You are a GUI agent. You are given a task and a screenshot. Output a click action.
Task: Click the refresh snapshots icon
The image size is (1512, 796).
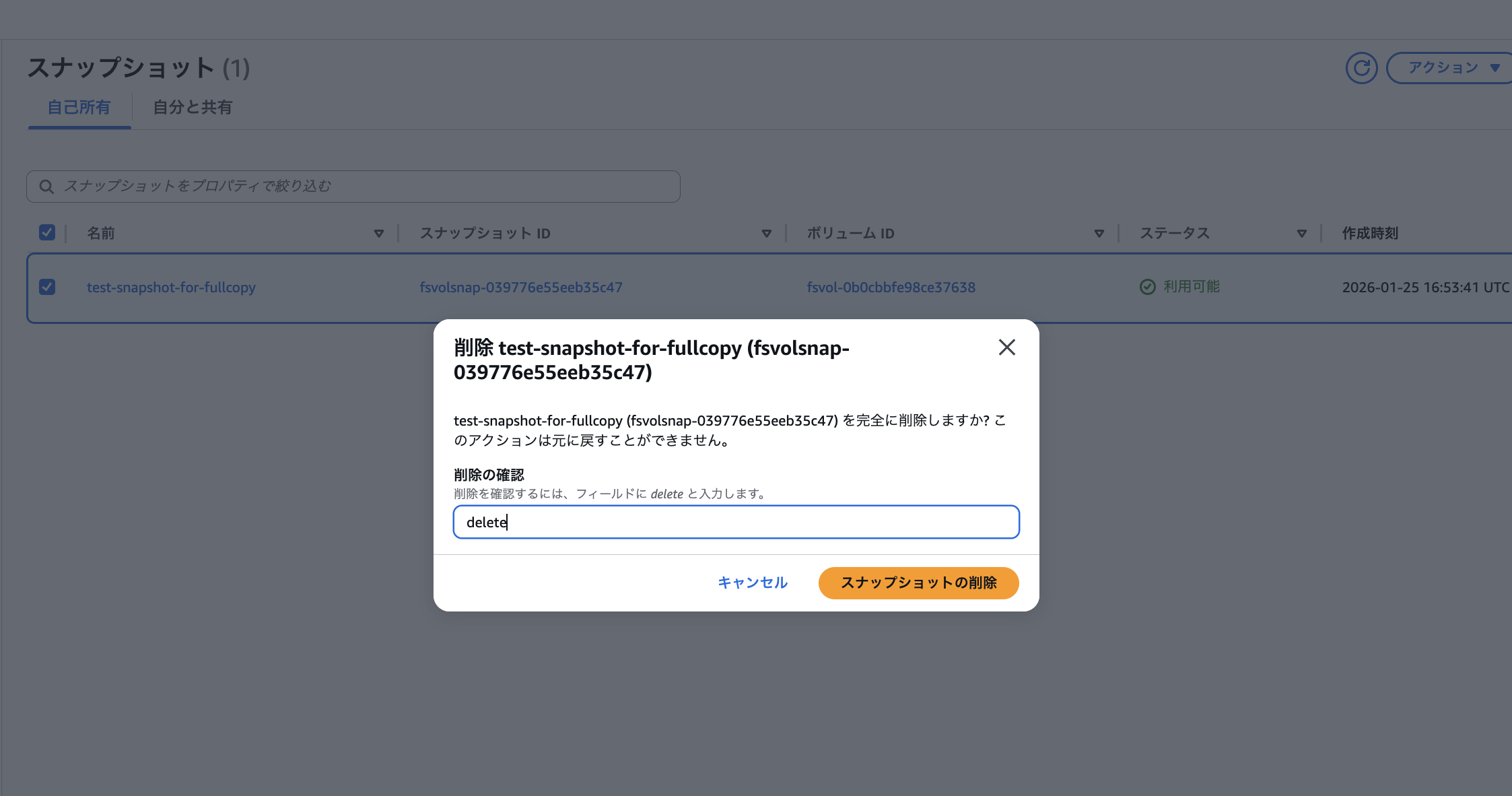1361,68
